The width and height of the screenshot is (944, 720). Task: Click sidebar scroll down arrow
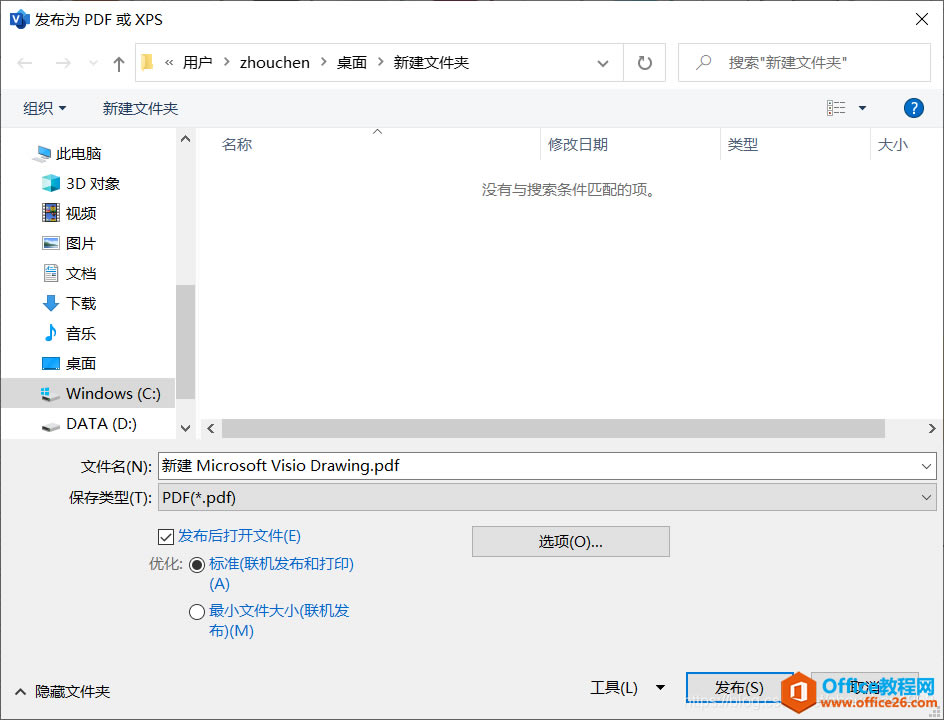pyautogui.click(x=185, y=428)
